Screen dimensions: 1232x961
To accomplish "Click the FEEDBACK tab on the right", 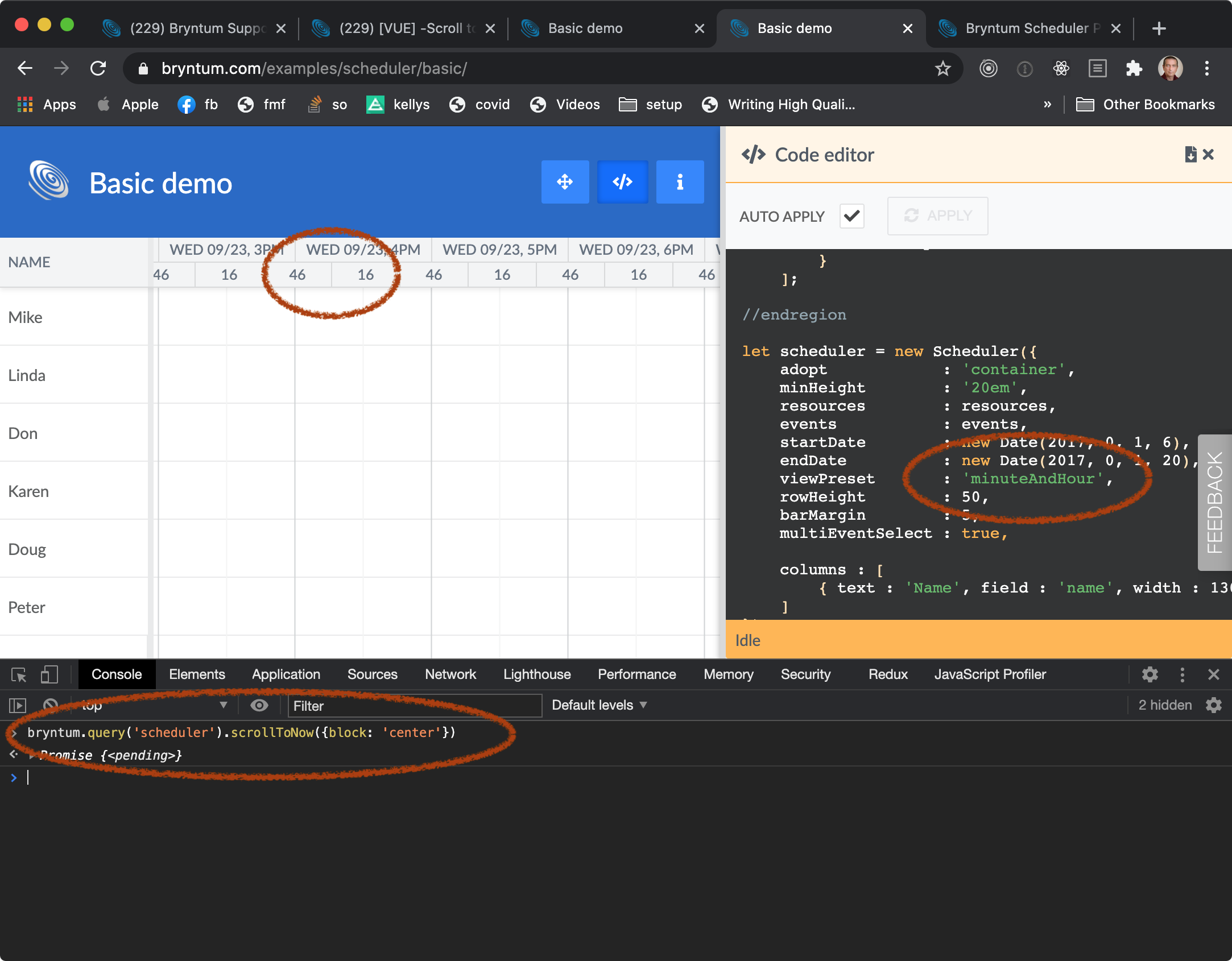I will click(x=1215, y=503).
